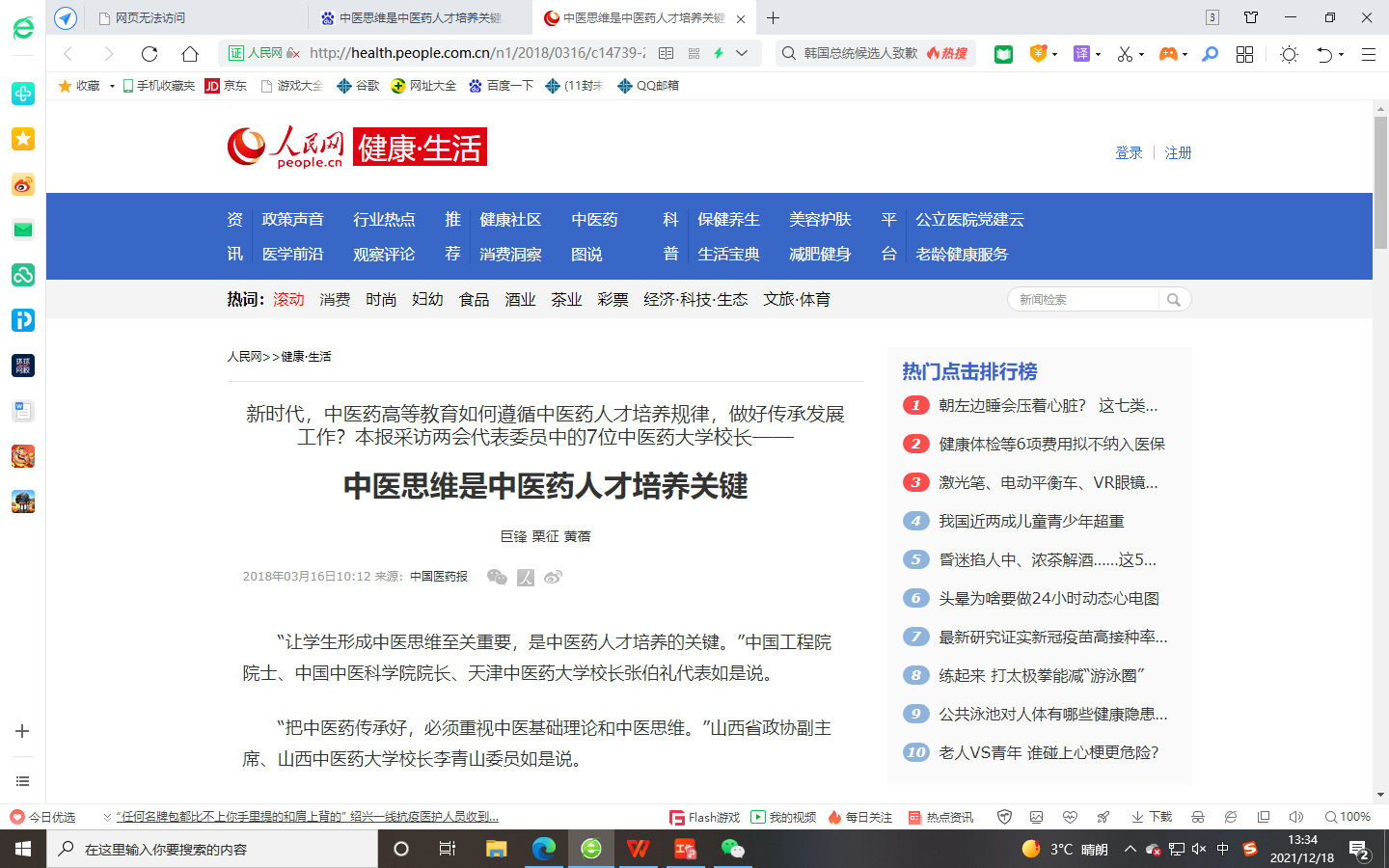Viewport: 1389px width, 868px height.
Task: Expand the address bar dropdown arrow
Action: [x=742, y=53]
